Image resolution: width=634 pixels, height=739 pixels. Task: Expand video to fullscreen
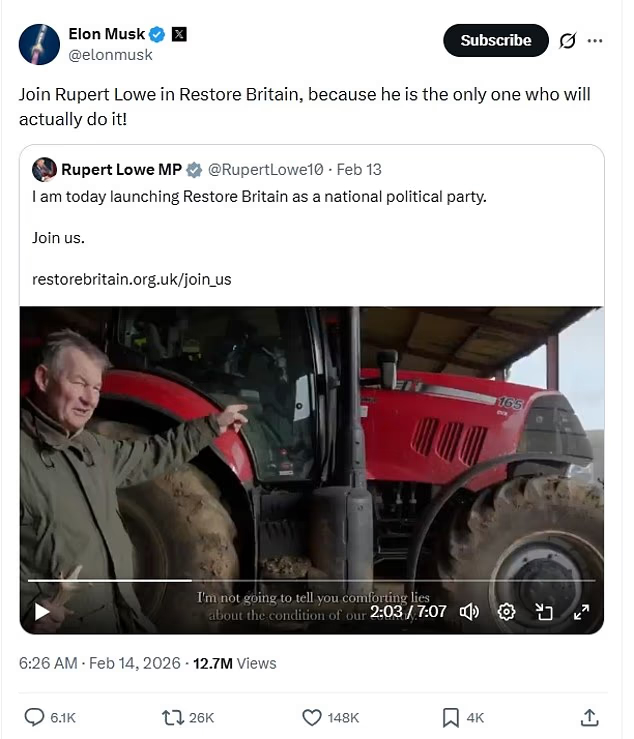point(581,611)
